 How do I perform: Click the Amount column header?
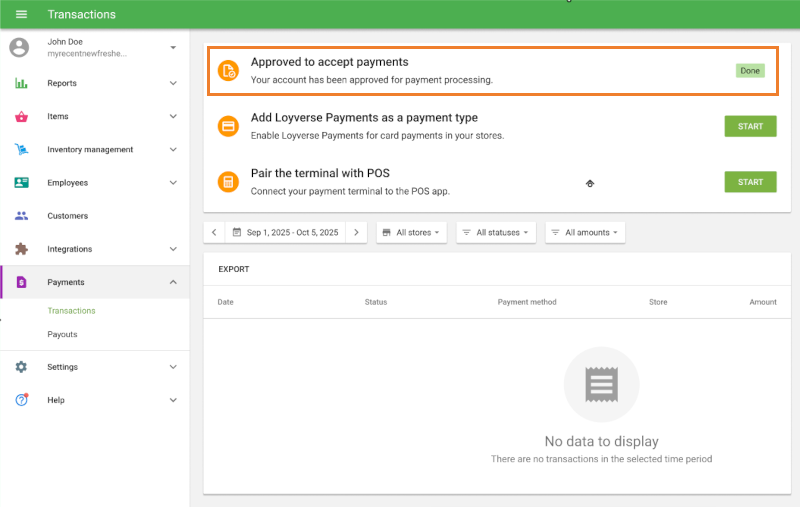tap(763, 302)
